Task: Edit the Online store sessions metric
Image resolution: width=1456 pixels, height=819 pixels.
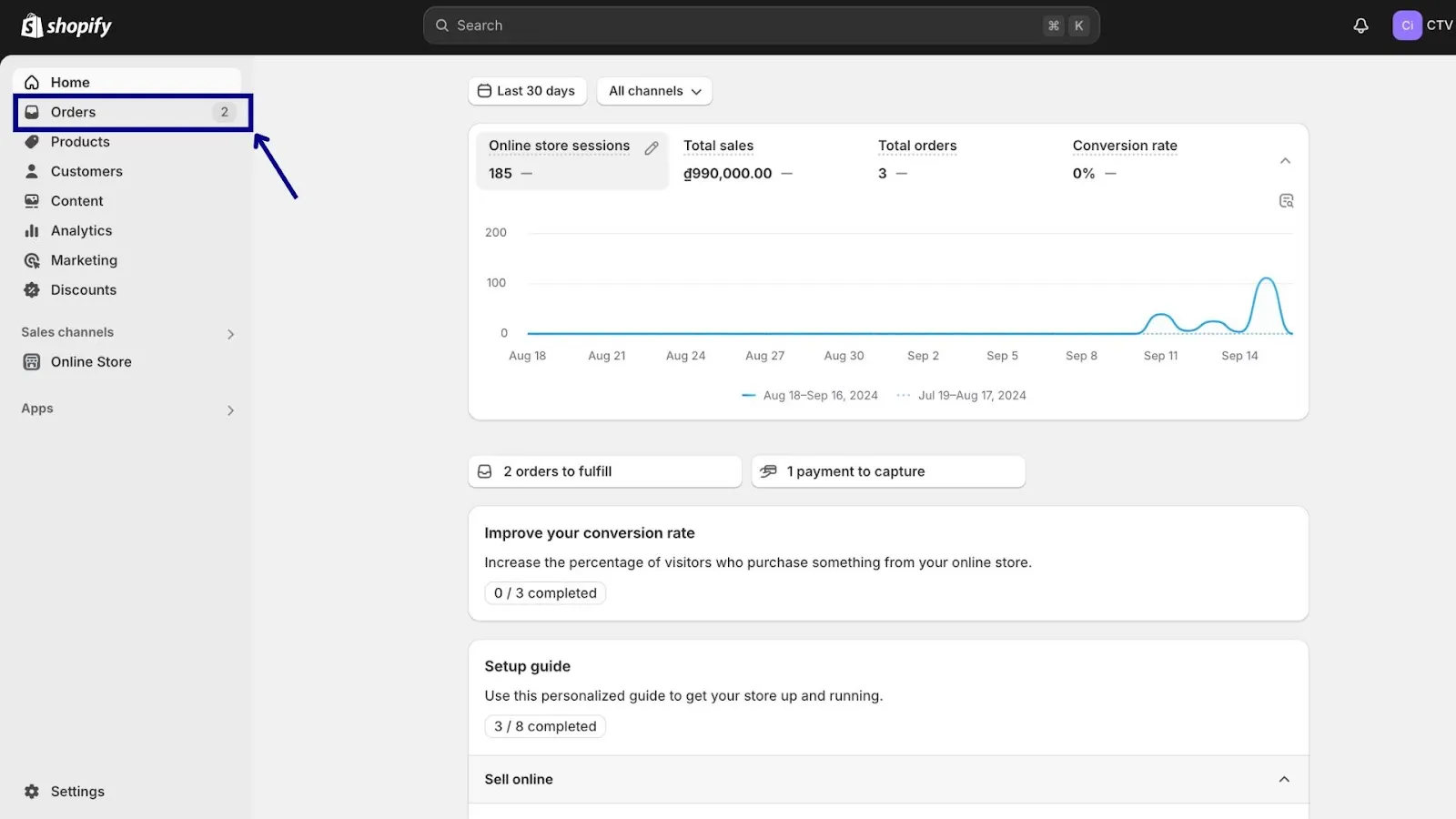Action: [x=652, y=147]
